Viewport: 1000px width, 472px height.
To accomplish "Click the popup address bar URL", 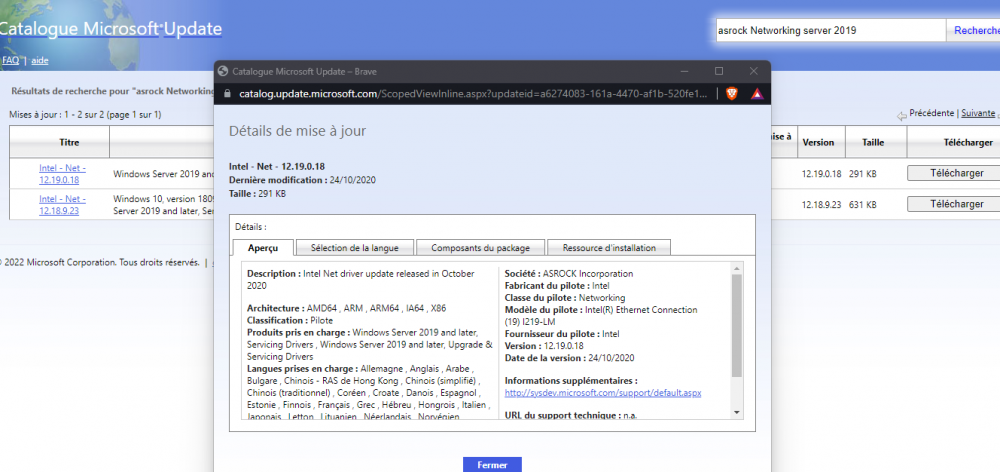I will tap(473, 94).
